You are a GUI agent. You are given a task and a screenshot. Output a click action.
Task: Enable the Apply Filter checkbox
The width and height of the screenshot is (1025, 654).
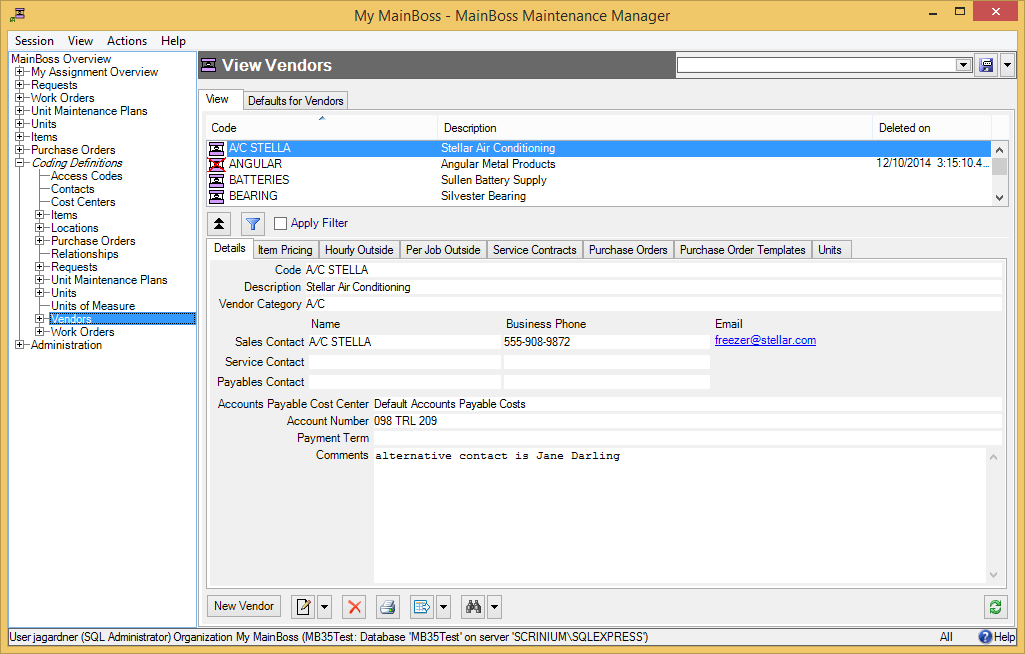281,224
